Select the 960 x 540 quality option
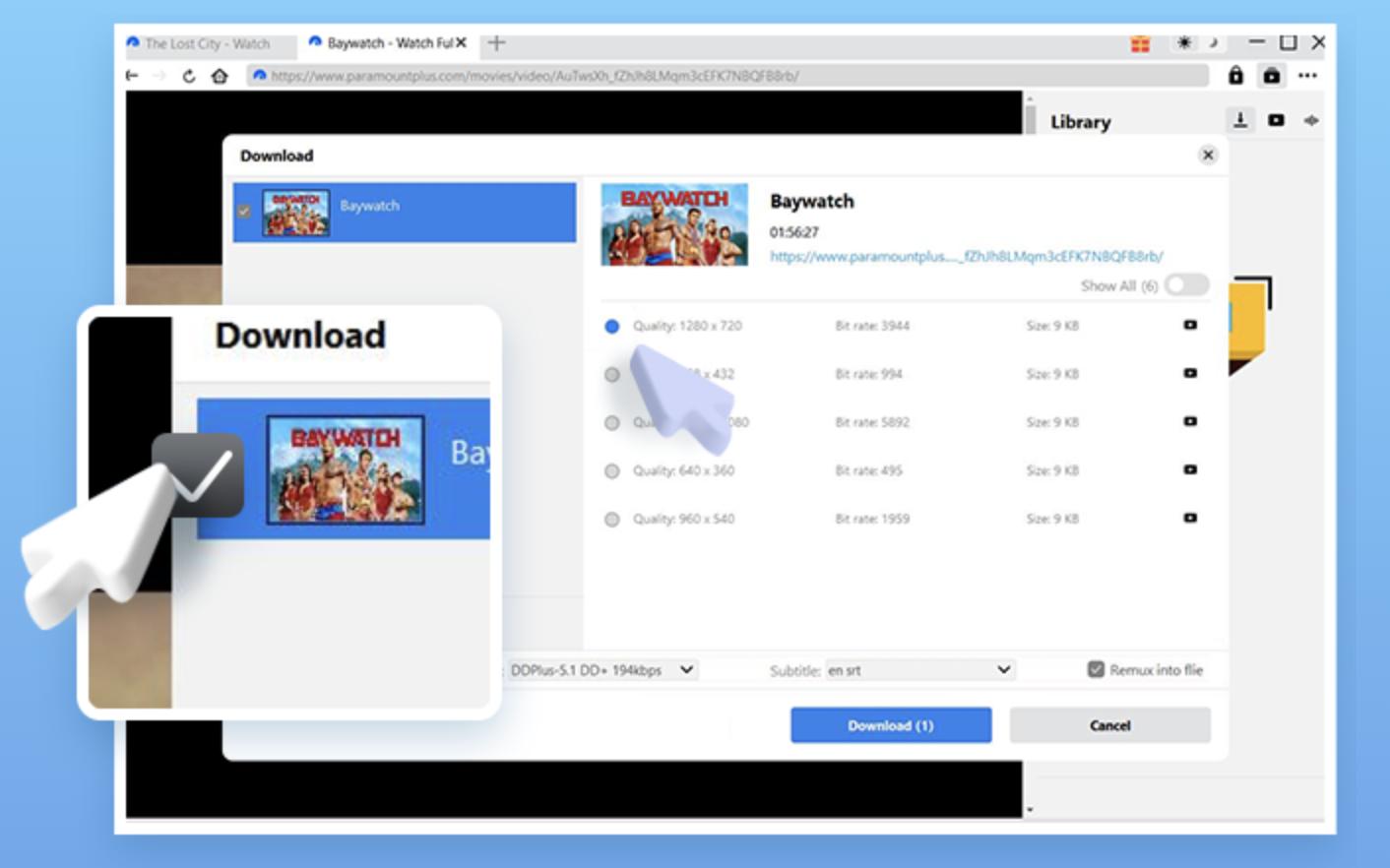 [612, 520]
